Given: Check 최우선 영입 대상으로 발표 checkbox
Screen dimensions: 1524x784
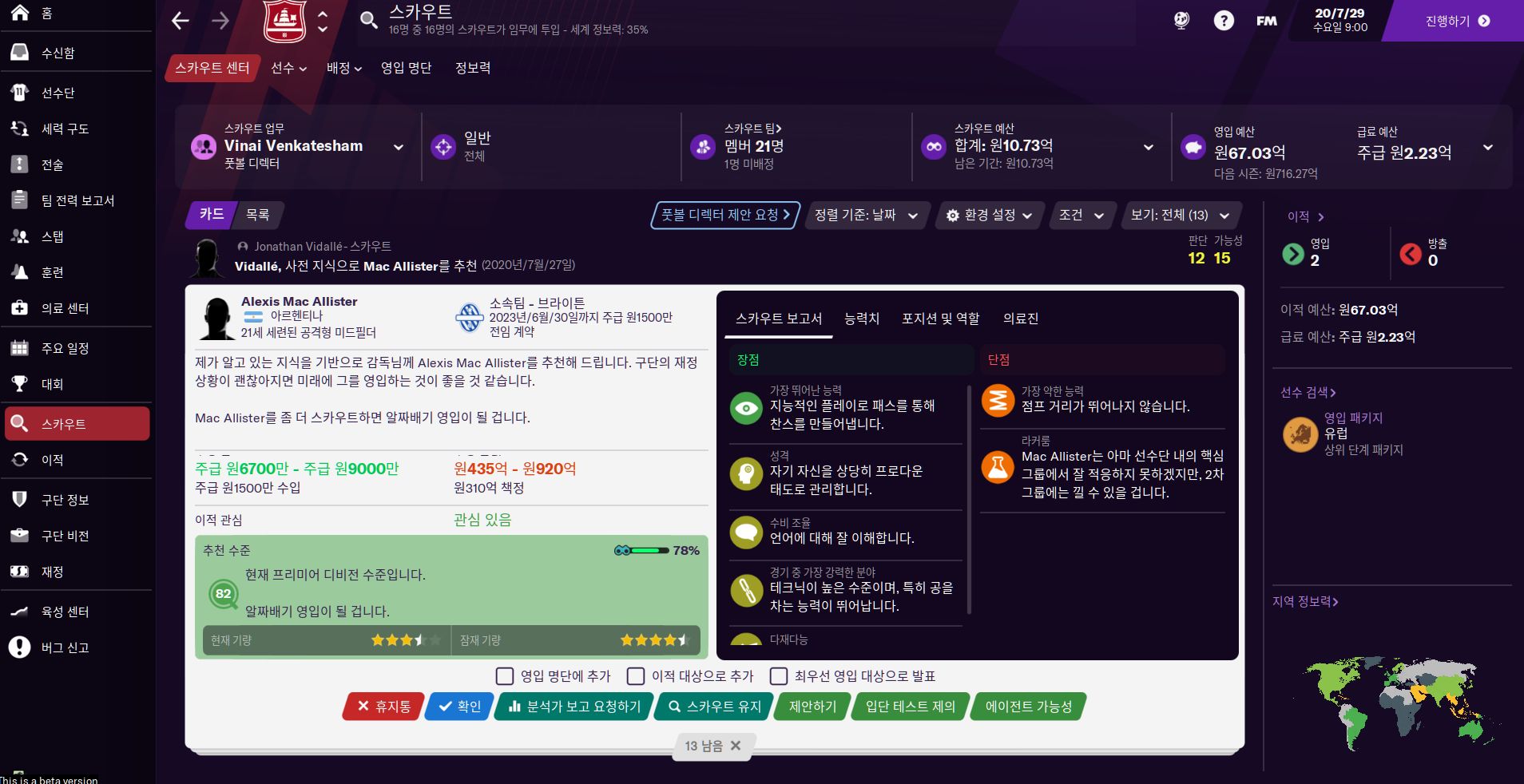Looking at the screenshot, I should coord(779,676).
